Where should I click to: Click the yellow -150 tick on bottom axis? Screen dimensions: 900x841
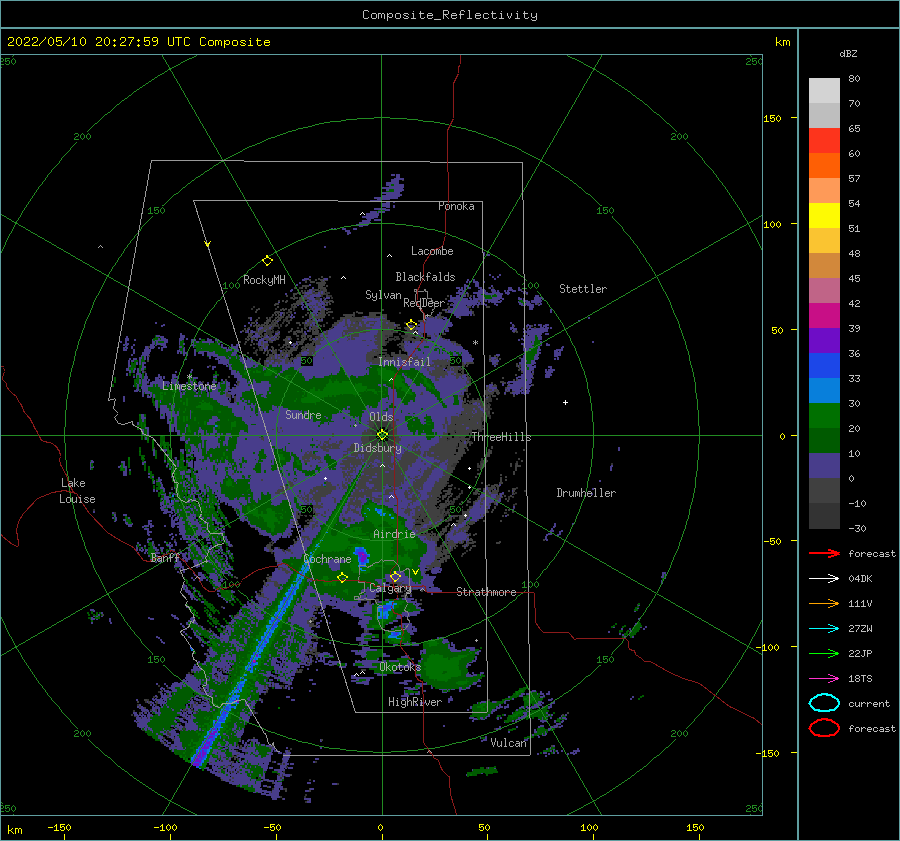(x=59, y=827)
